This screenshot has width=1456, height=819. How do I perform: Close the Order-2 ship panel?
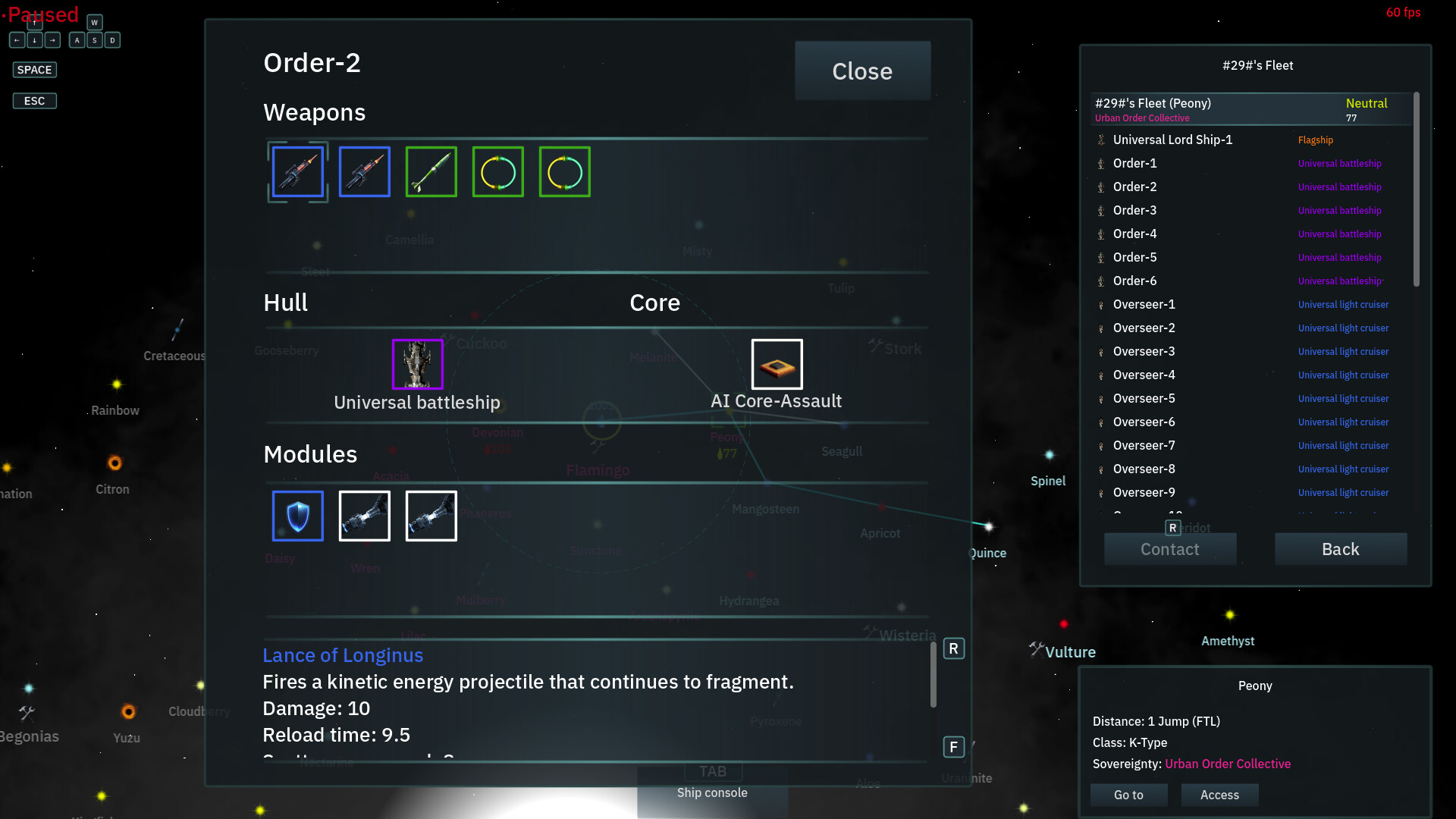pos(863,71)
